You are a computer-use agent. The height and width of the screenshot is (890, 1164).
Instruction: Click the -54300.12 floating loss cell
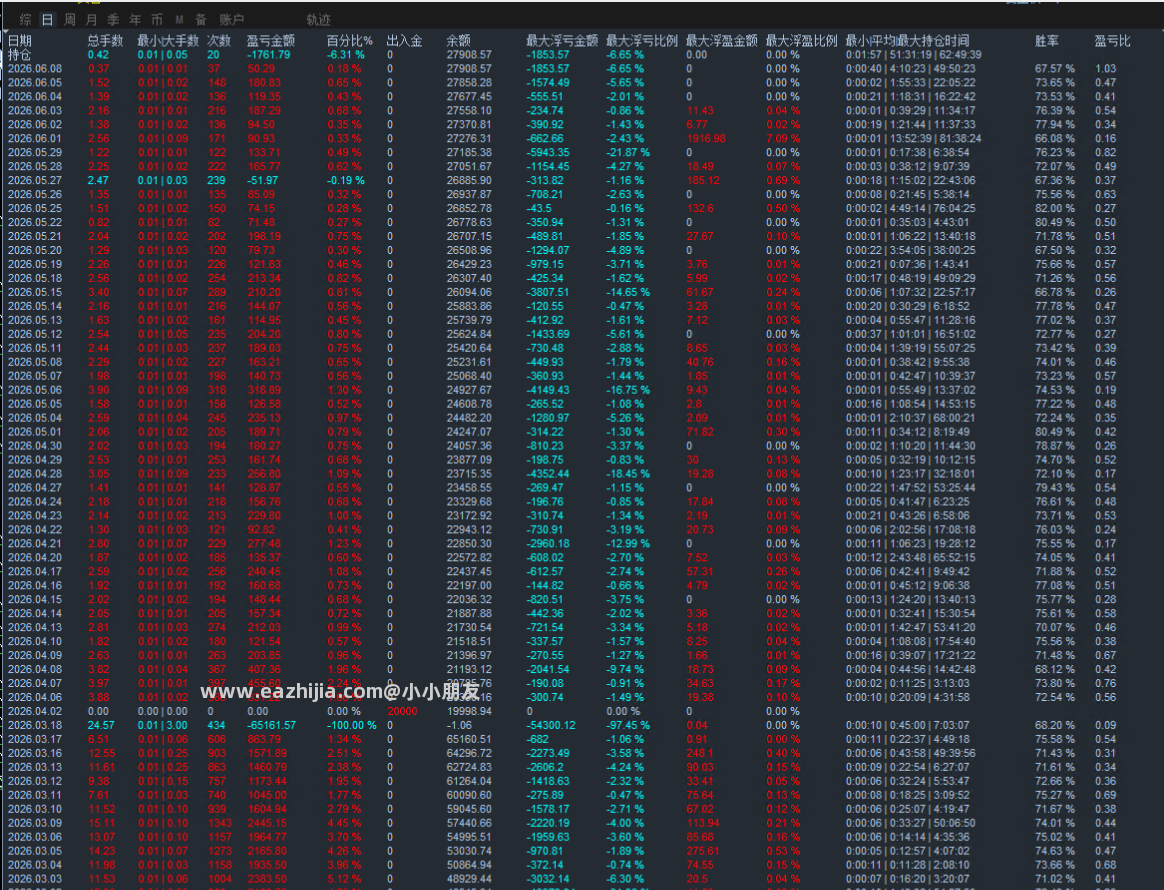(551, 725)
